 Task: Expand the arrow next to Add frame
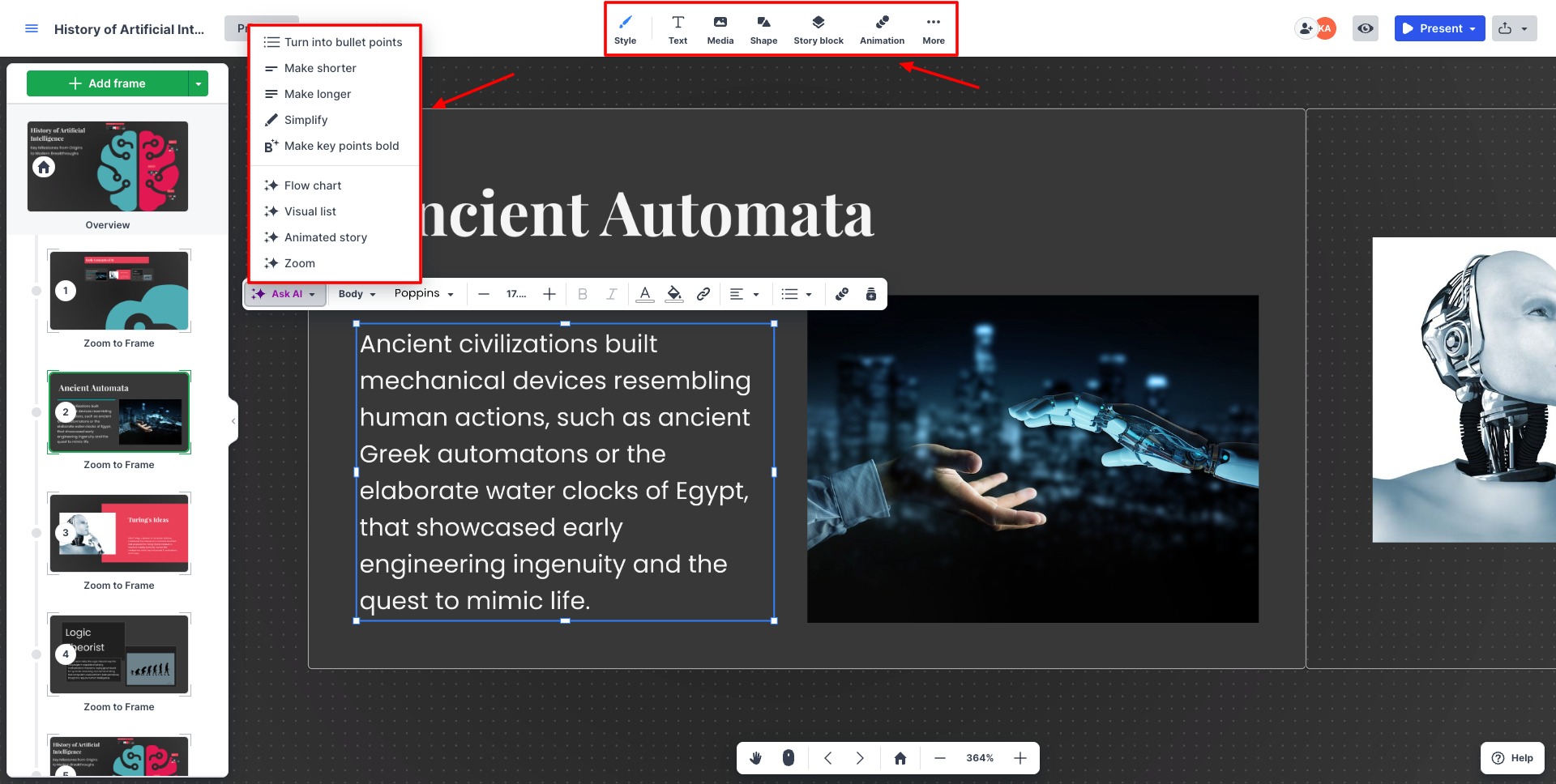coord(199,83)
